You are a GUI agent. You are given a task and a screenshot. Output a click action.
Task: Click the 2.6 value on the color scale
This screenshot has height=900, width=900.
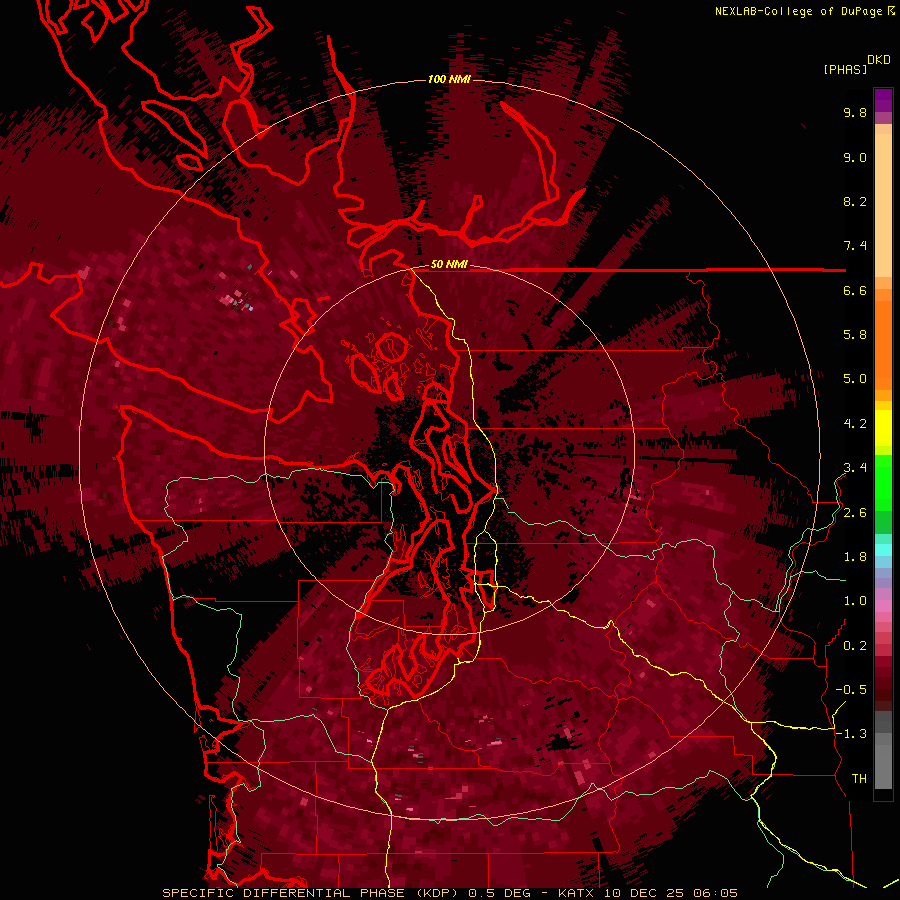(855, 513)
